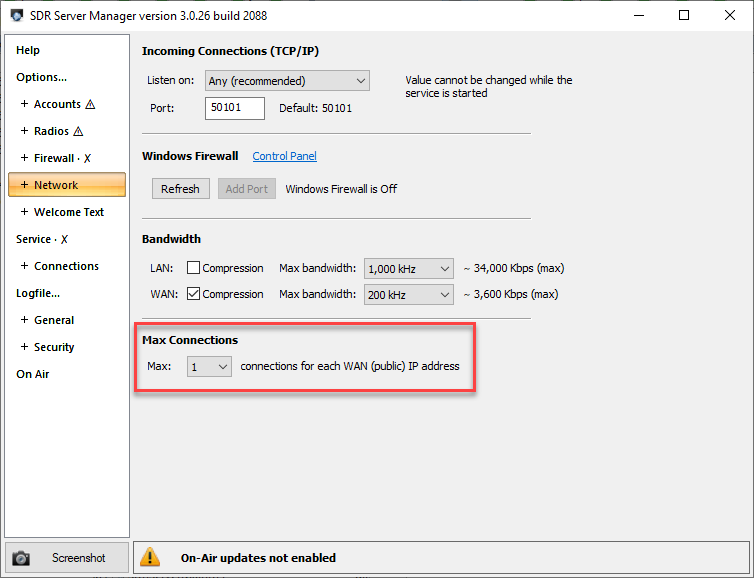Open the Control Panel link
This screenshot has height=578, width=754.
[x=284, y=156]
